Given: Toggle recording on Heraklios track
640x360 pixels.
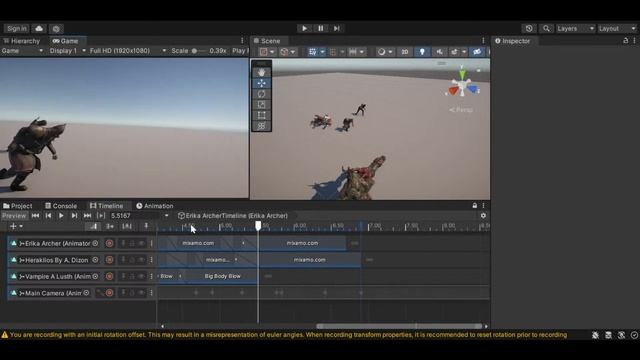Looking at the screenshot, I should tap(109, 260).
